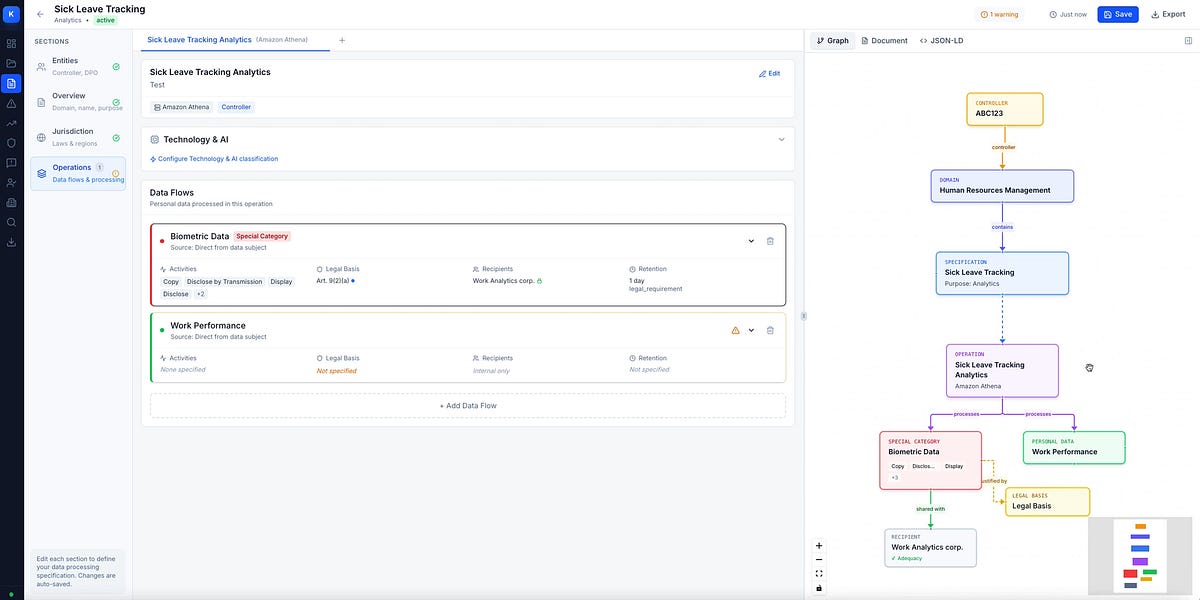The height and width of the screenshot is (600, 1200).
Task: Click the 'Just now' saved timestamp
Action: click(x=1068, y=14)
